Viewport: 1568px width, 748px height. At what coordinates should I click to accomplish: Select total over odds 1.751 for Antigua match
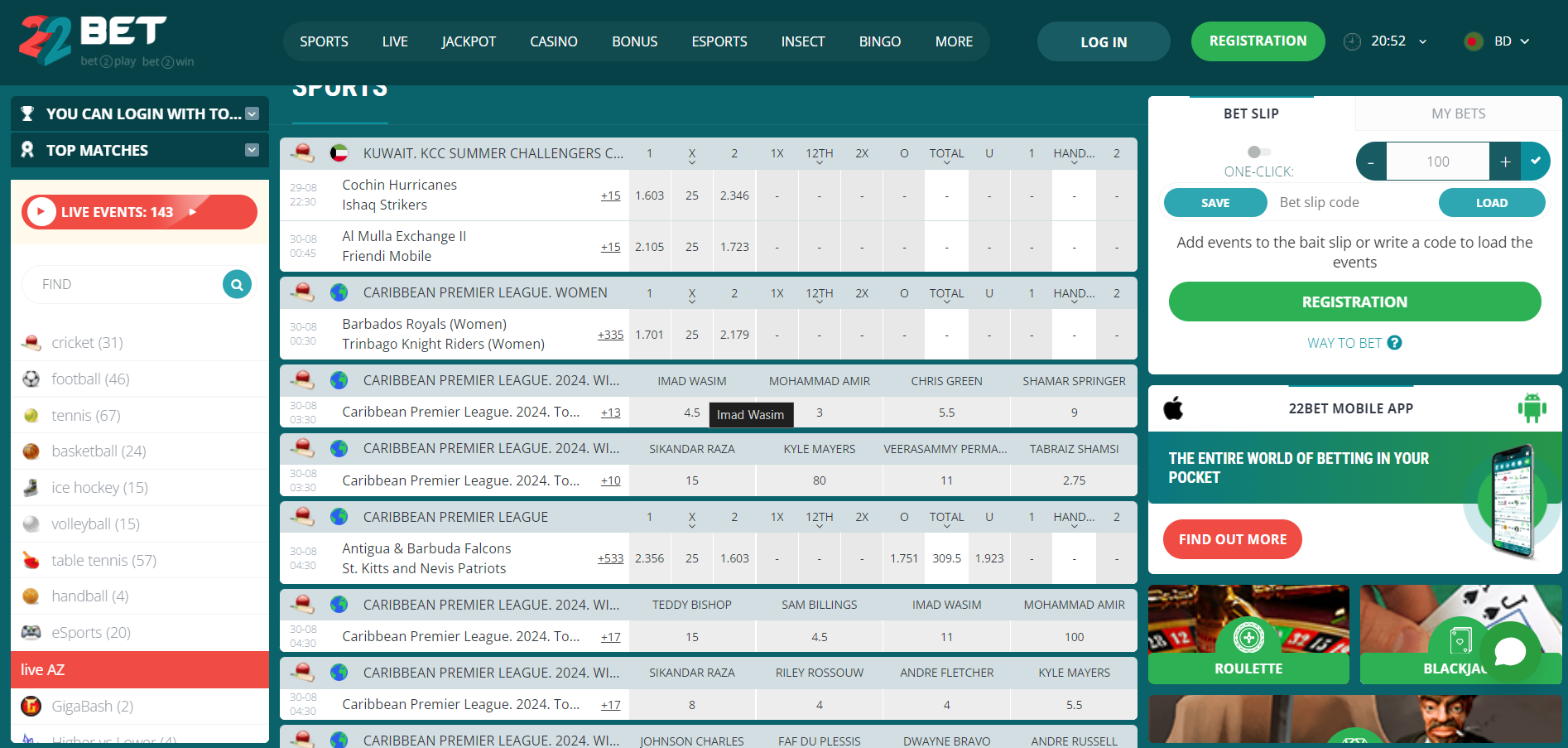point(904,558)
